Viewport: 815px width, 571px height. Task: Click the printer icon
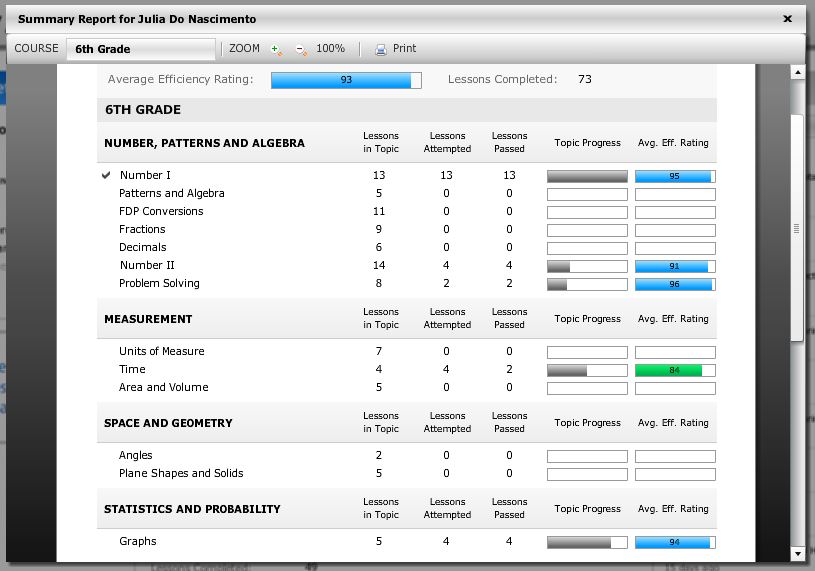click(381, 49)
